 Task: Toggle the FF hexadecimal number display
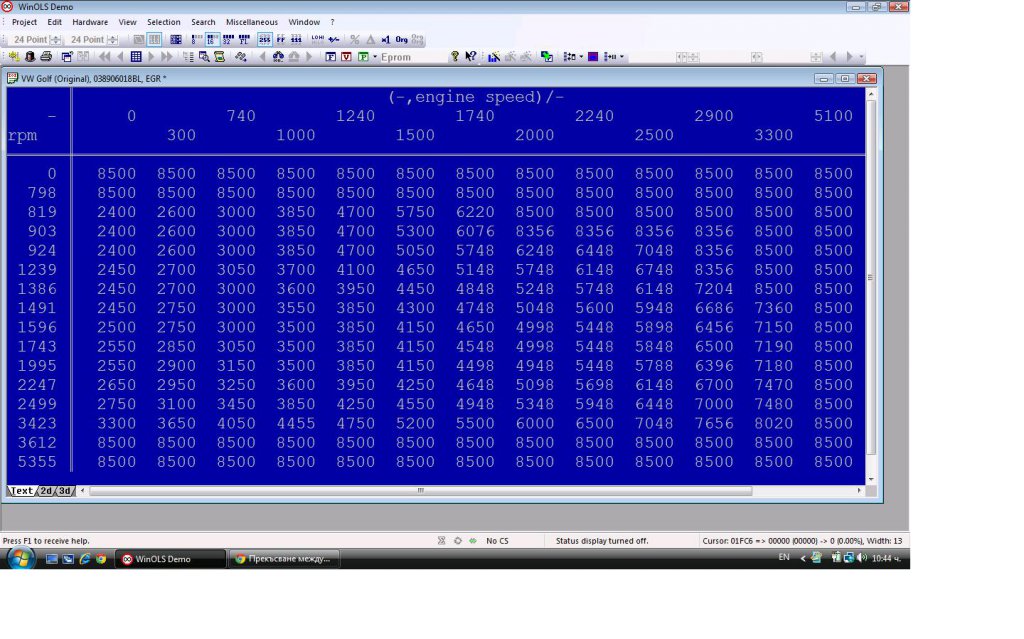point(280,40)
